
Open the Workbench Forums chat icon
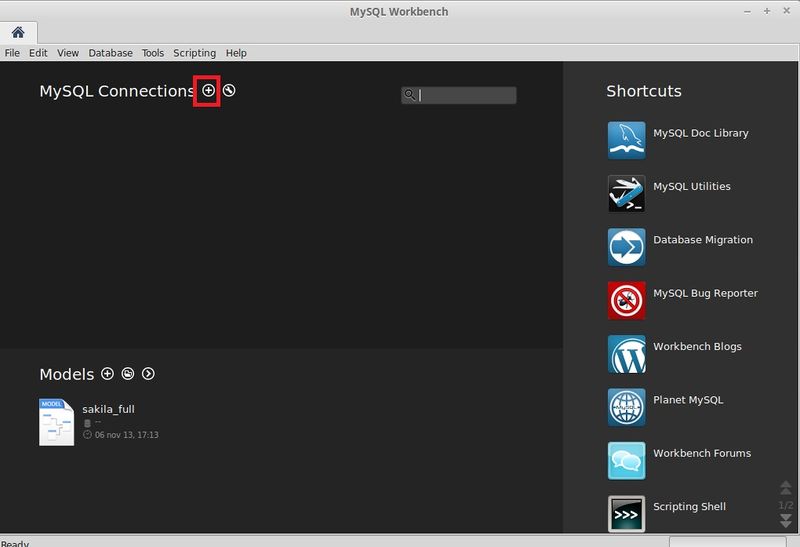tap(627, 460)
